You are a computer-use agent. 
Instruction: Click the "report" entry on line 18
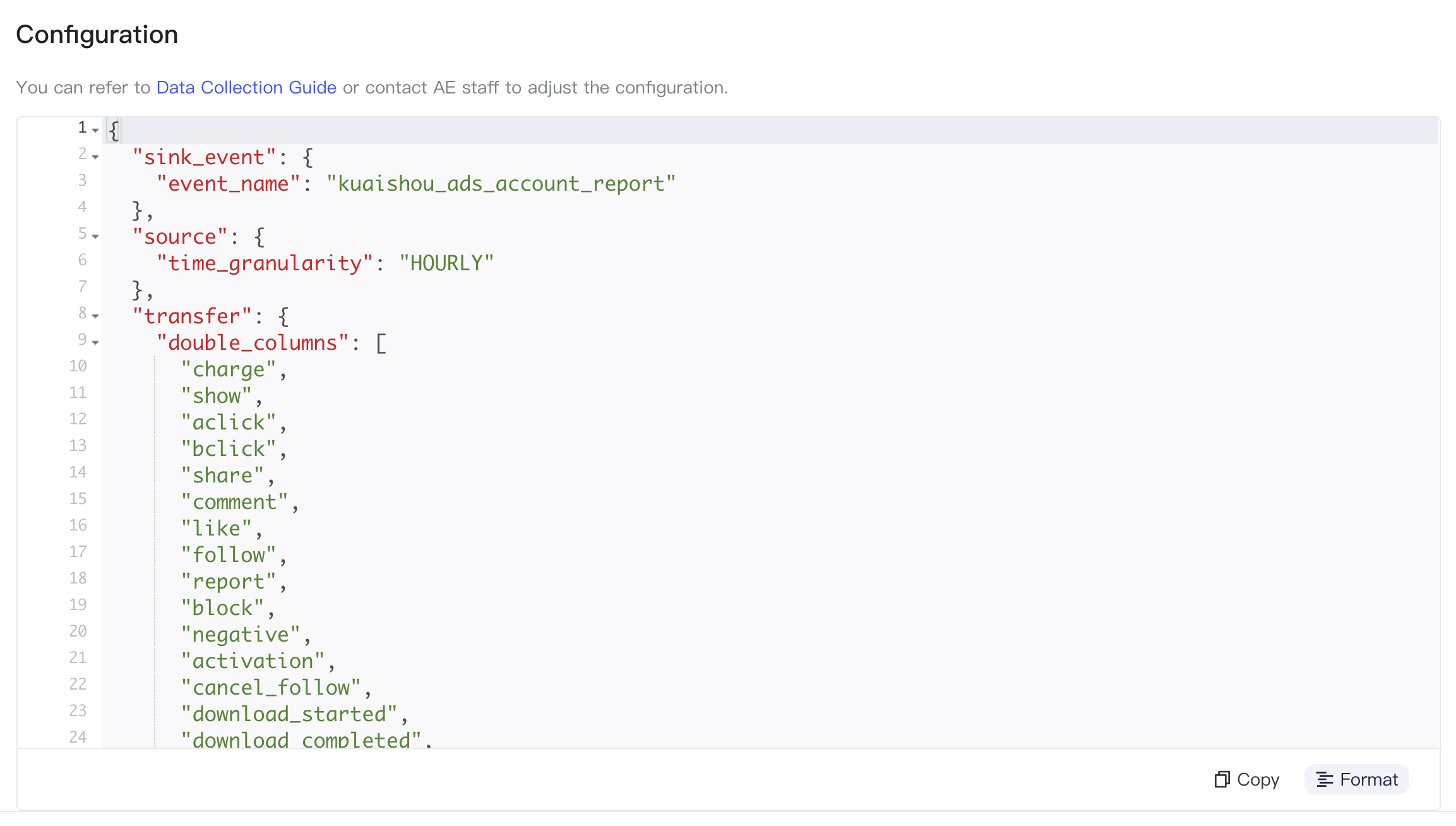click(x=229, y=582)
